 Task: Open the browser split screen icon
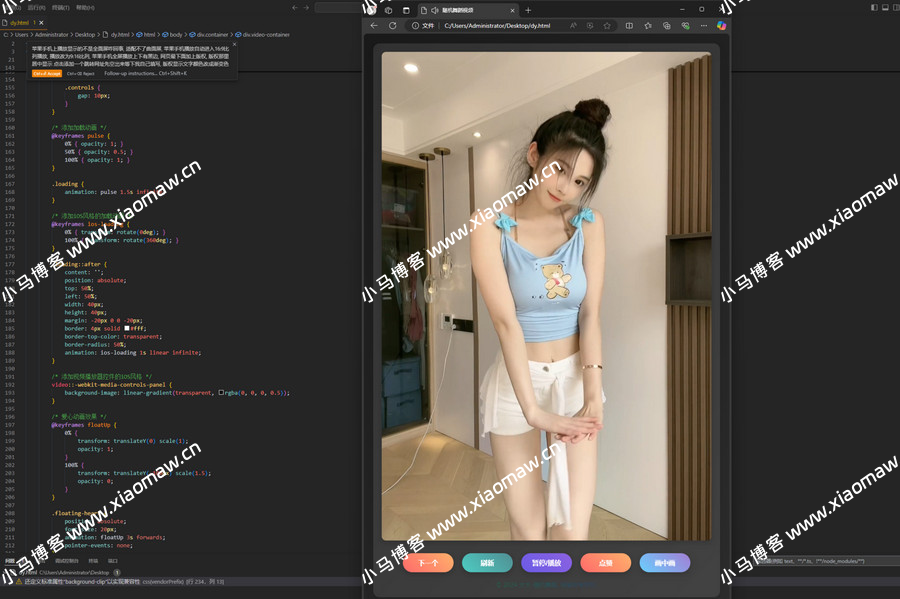click(x=628, y=25)
